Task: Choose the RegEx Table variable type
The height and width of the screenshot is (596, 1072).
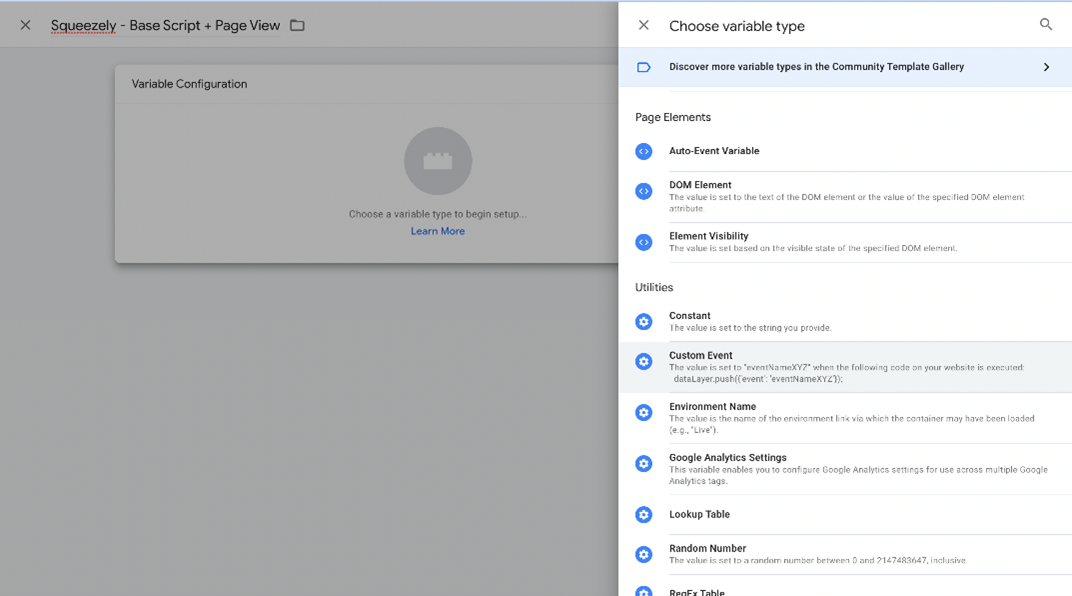Action: click(x=697, y=591)
